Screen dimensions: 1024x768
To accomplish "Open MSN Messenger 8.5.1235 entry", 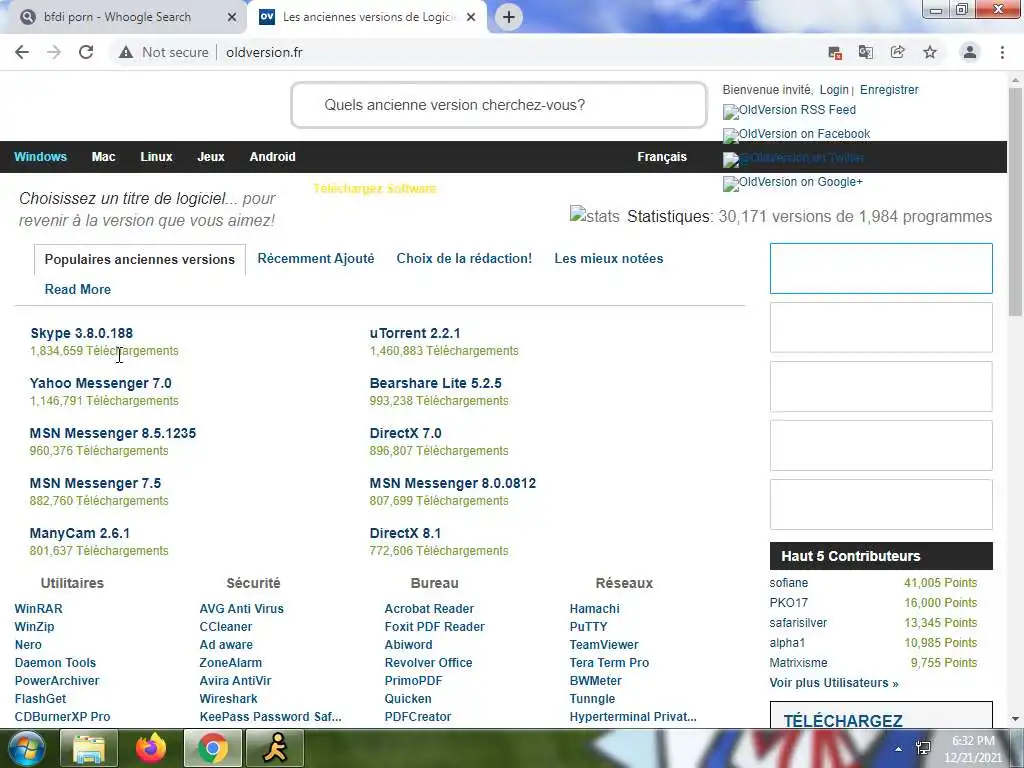I will tap(112, 433).
